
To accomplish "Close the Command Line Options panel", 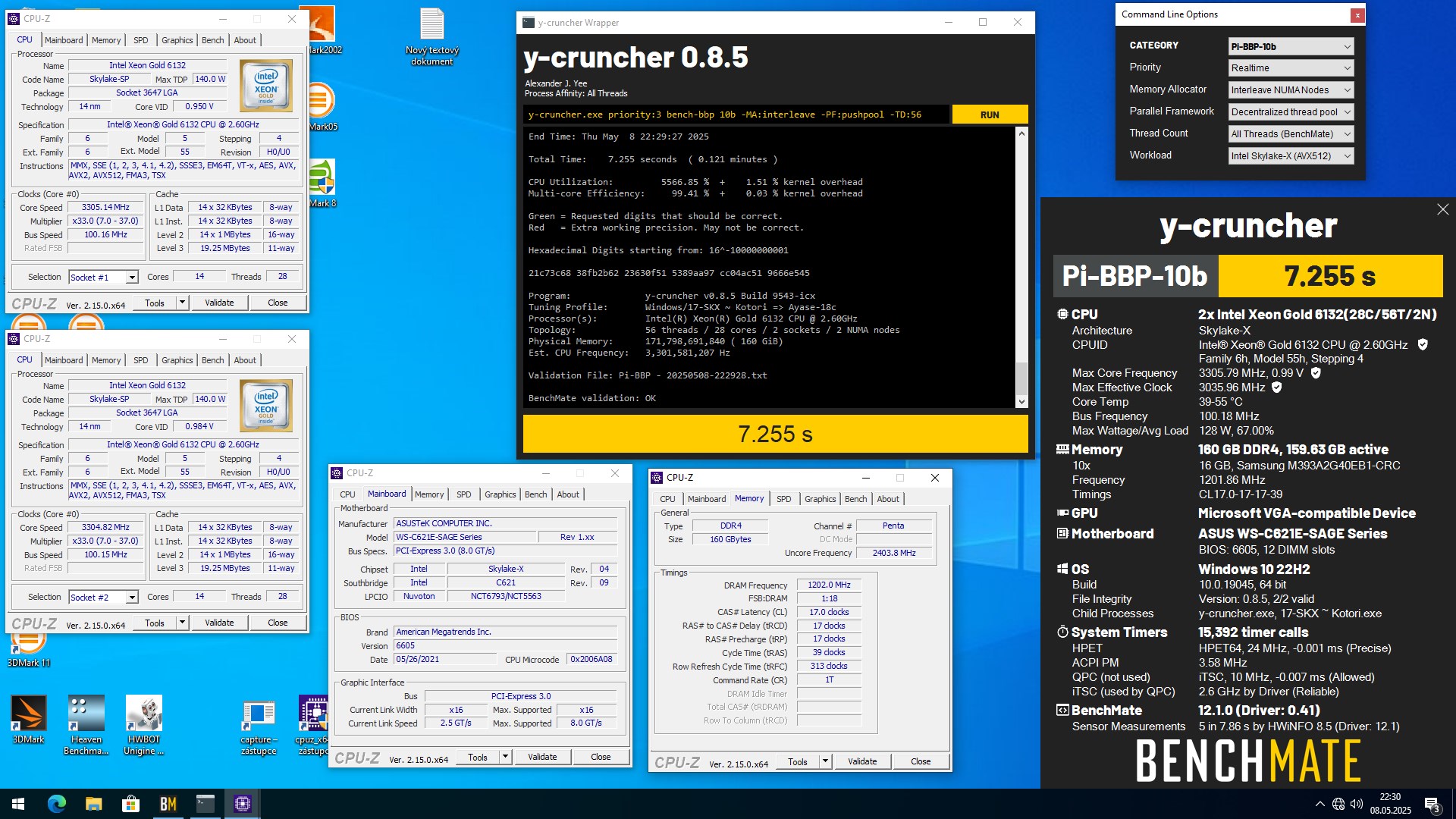I will 1357,14.
